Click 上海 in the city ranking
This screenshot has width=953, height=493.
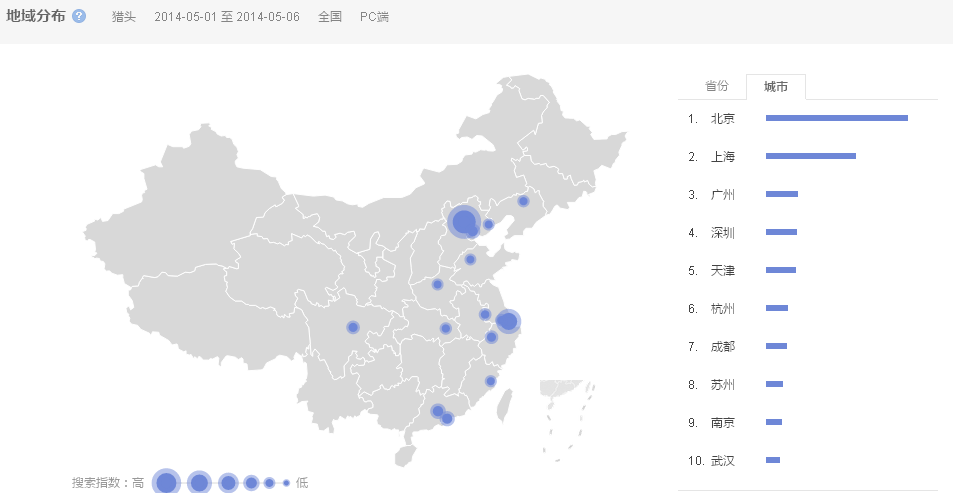(x=722, y=157)
